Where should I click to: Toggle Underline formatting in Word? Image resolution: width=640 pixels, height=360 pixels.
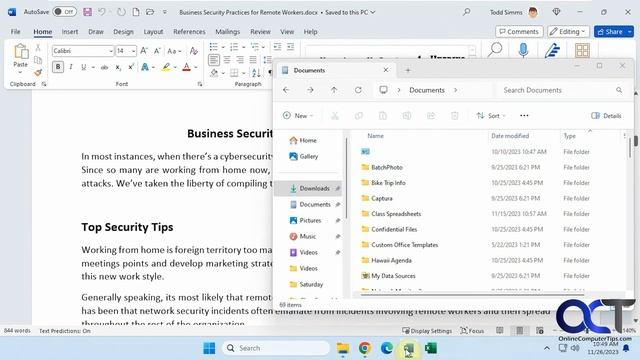pos(84,67)
